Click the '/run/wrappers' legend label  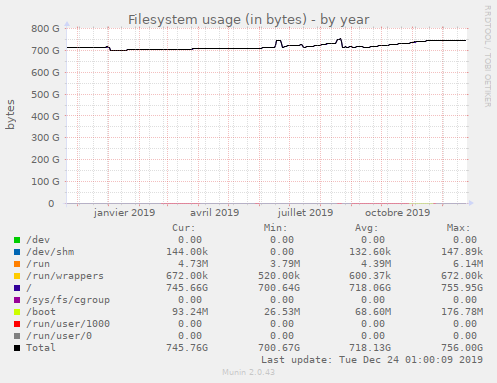pos(65,276)
